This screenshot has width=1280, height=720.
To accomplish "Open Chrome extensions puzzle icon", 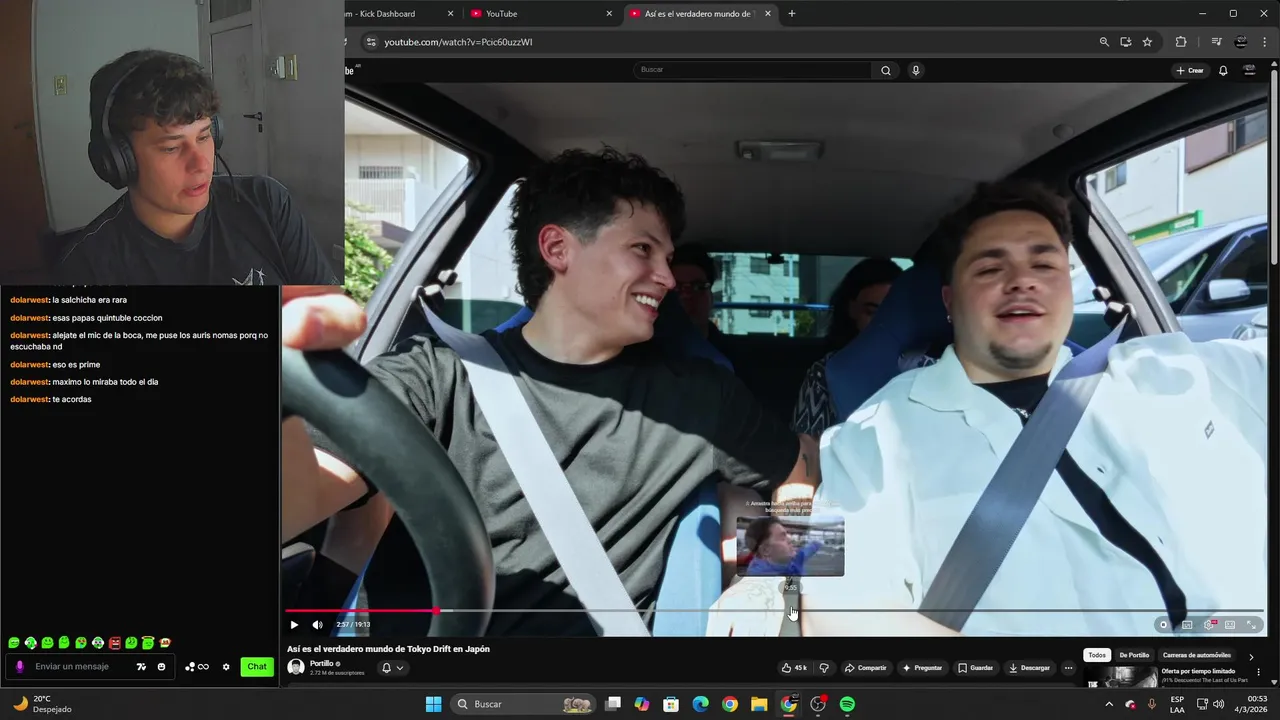I will coord(1181,42).
